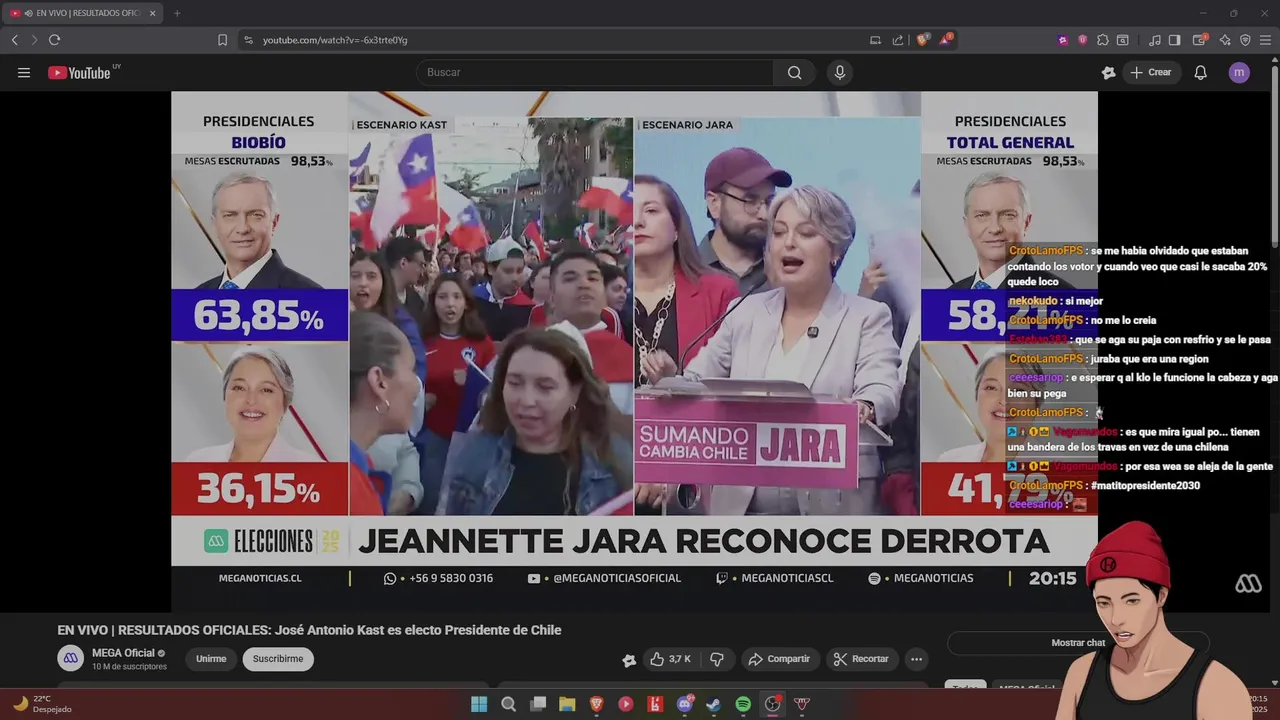
Task: Open Brave Shields lion icon
Action: (922, 40)
